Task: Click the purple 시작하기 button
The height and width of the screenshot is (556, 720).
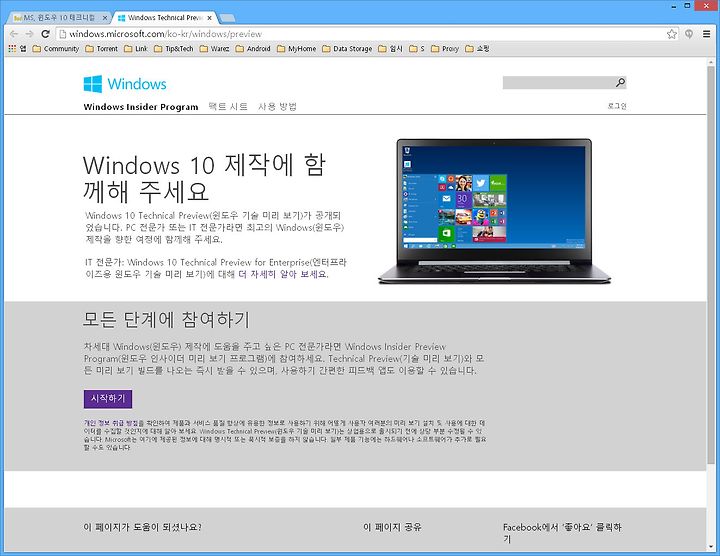Action: coord(108,399)
